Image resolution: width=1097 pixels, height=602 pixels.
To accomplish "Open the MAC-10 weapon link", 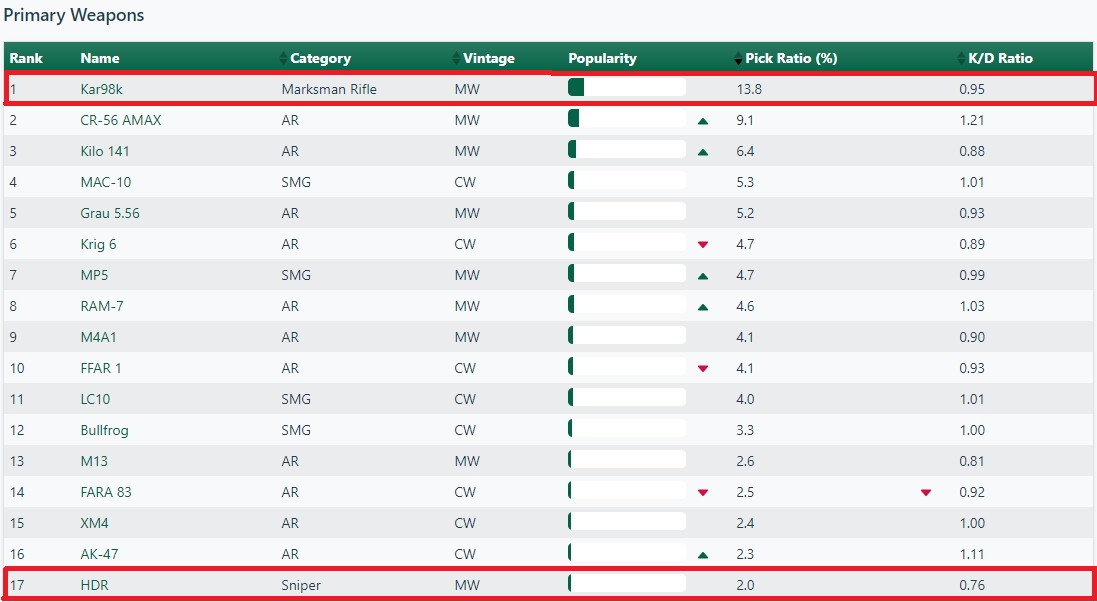I will [105, 182].
